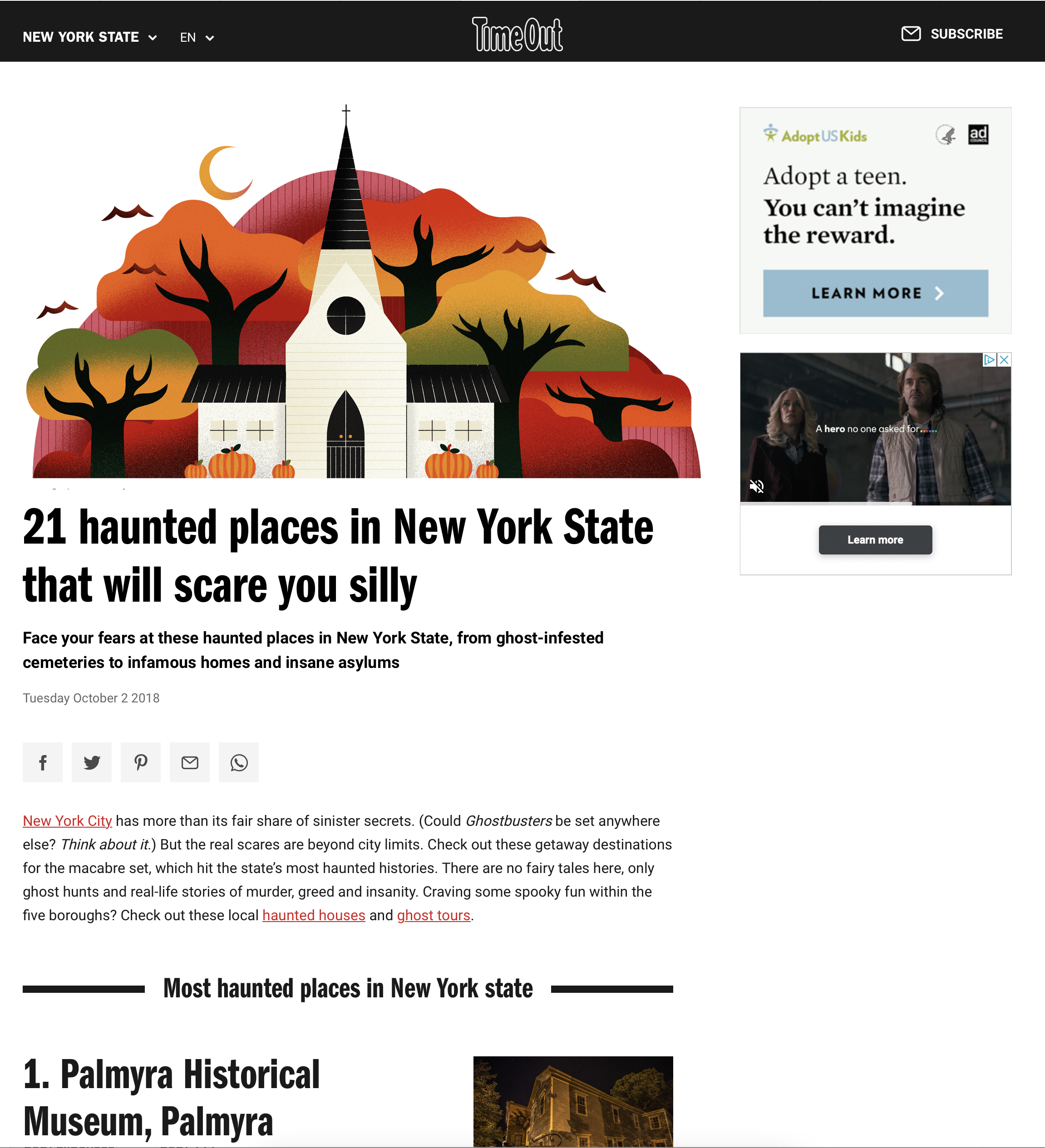
Task: Open the EN language dropdown
Action: (197, 38)
